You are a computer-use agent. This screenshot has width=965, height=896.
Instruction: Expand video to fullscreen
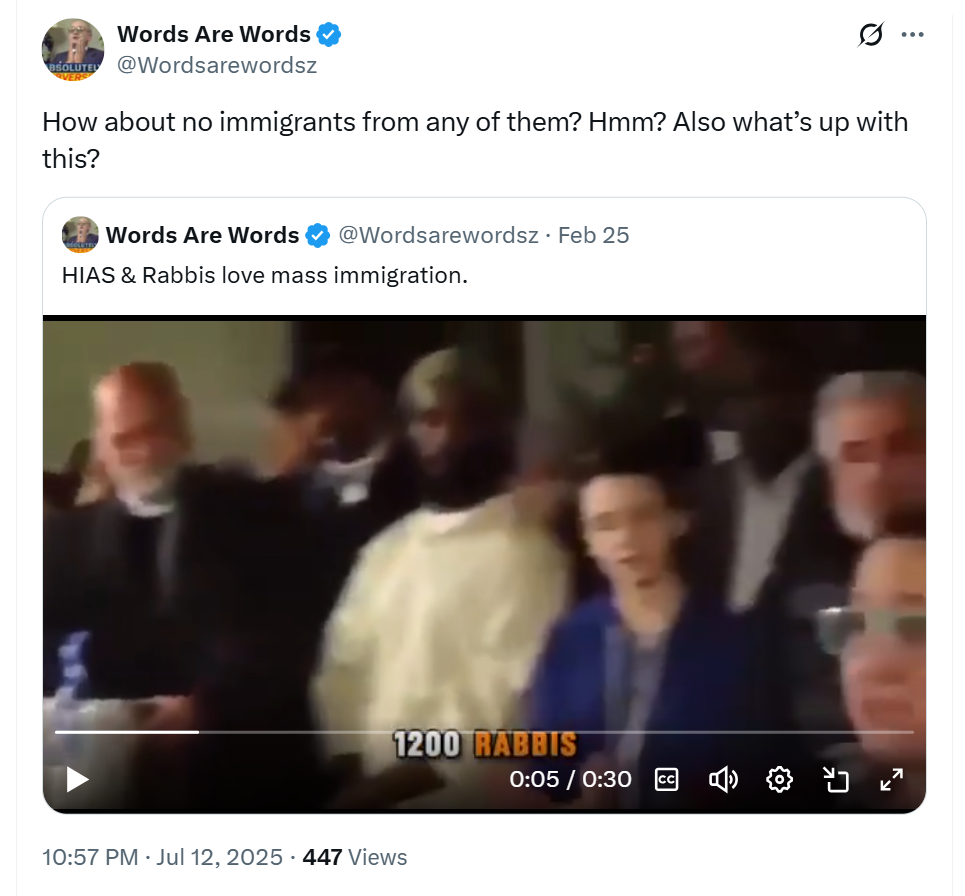892,780
